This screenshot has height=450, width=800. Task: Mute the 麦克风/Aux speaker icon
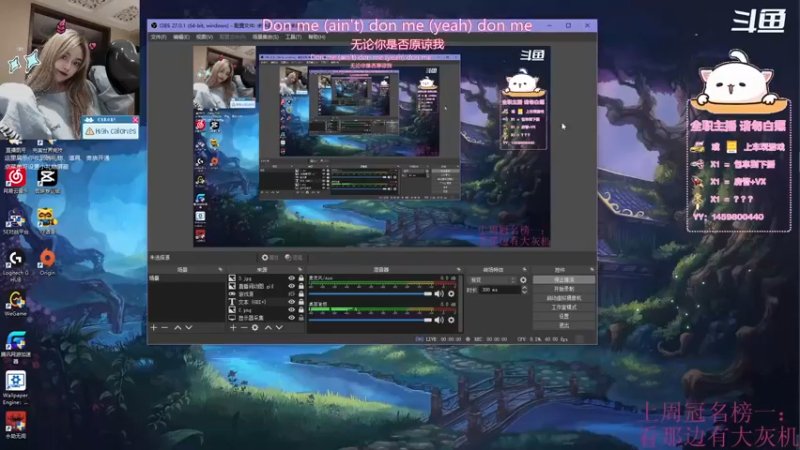click(x=439, y=294)
